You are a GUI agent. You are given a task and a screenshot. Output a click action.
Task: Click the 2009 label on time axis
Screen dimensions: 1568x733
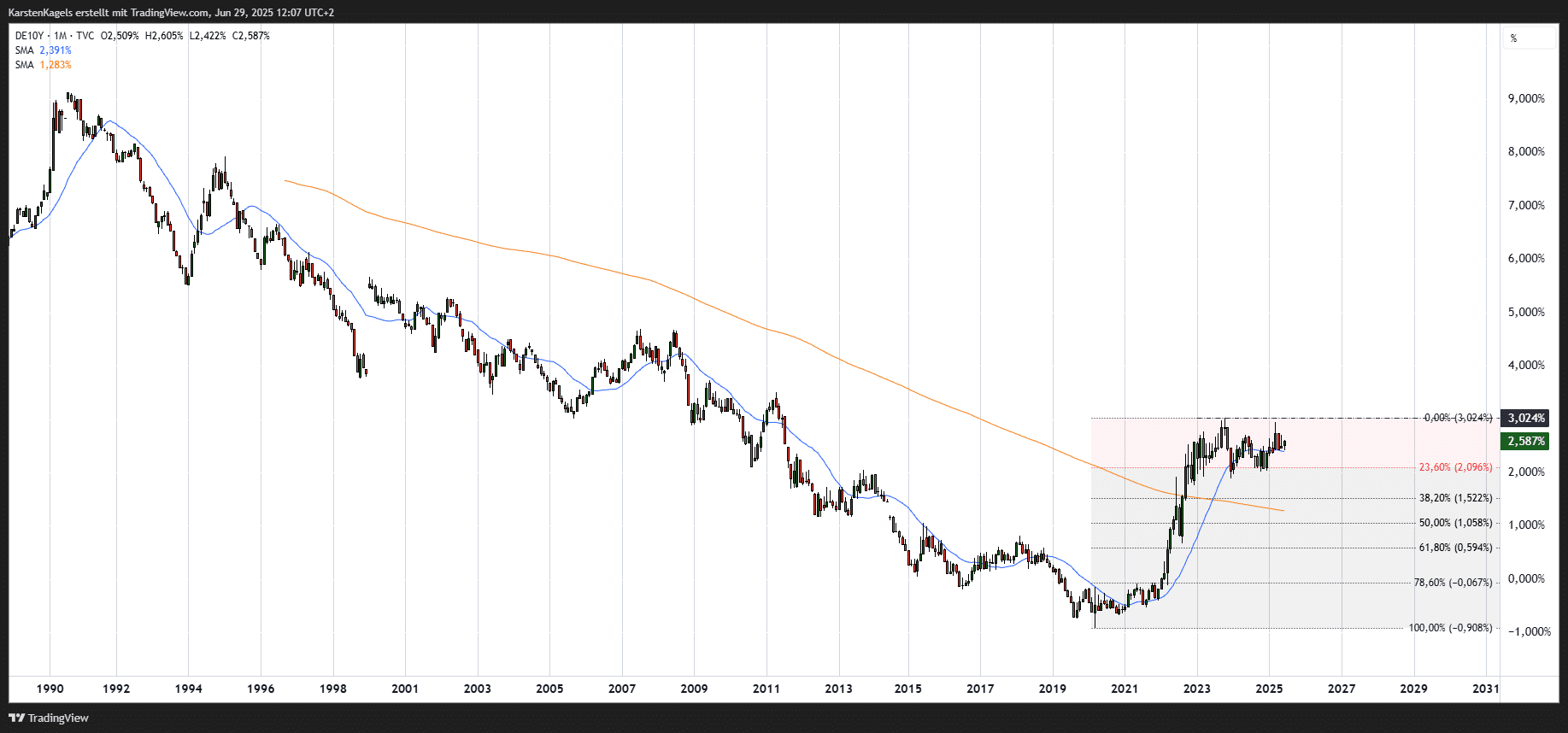click(694, 689)
